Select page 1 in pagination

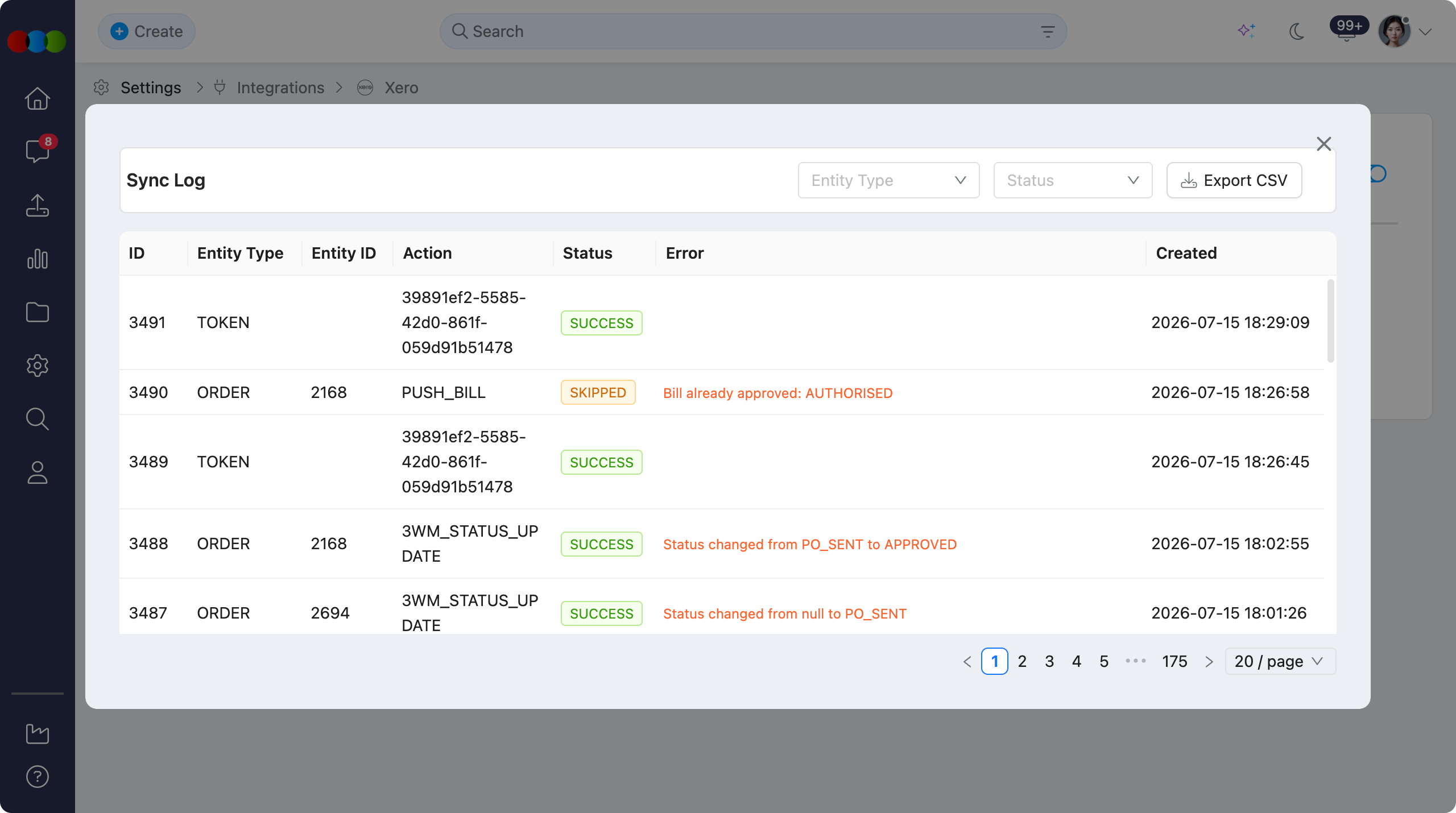click(x=995, y=661)
